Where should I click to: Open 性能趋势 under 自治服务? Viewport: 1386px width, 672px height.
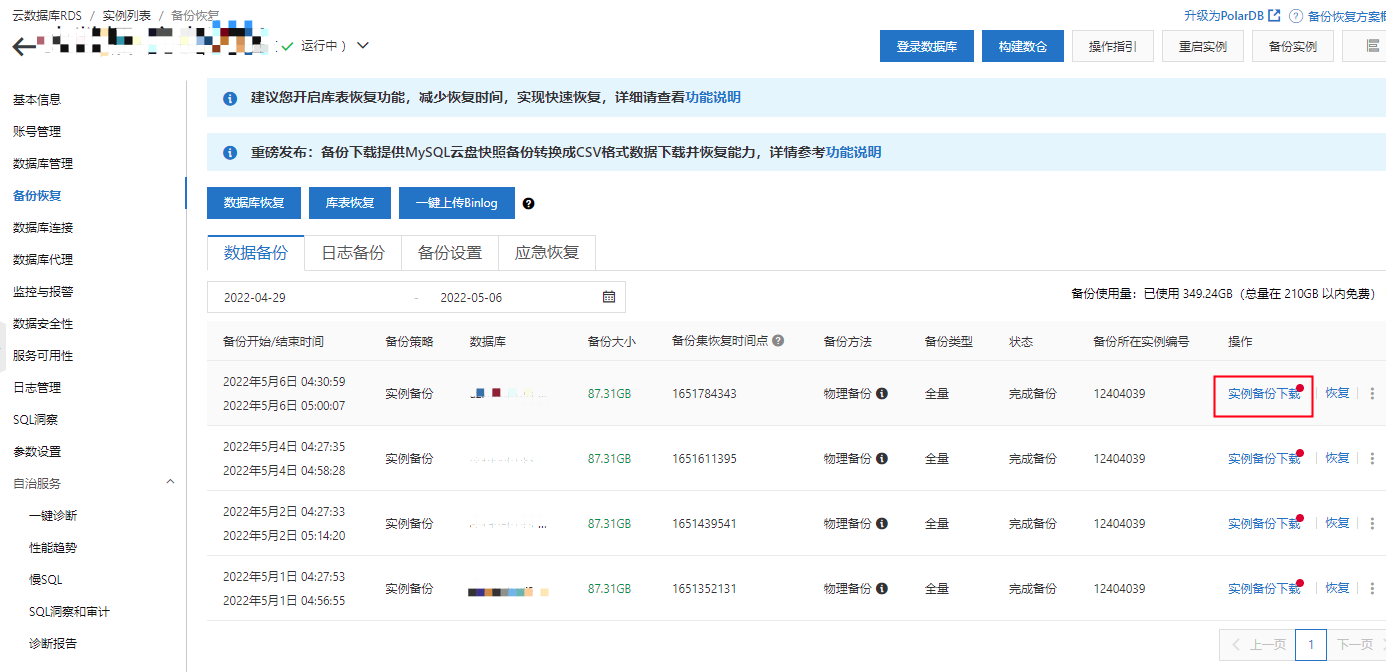54,547
